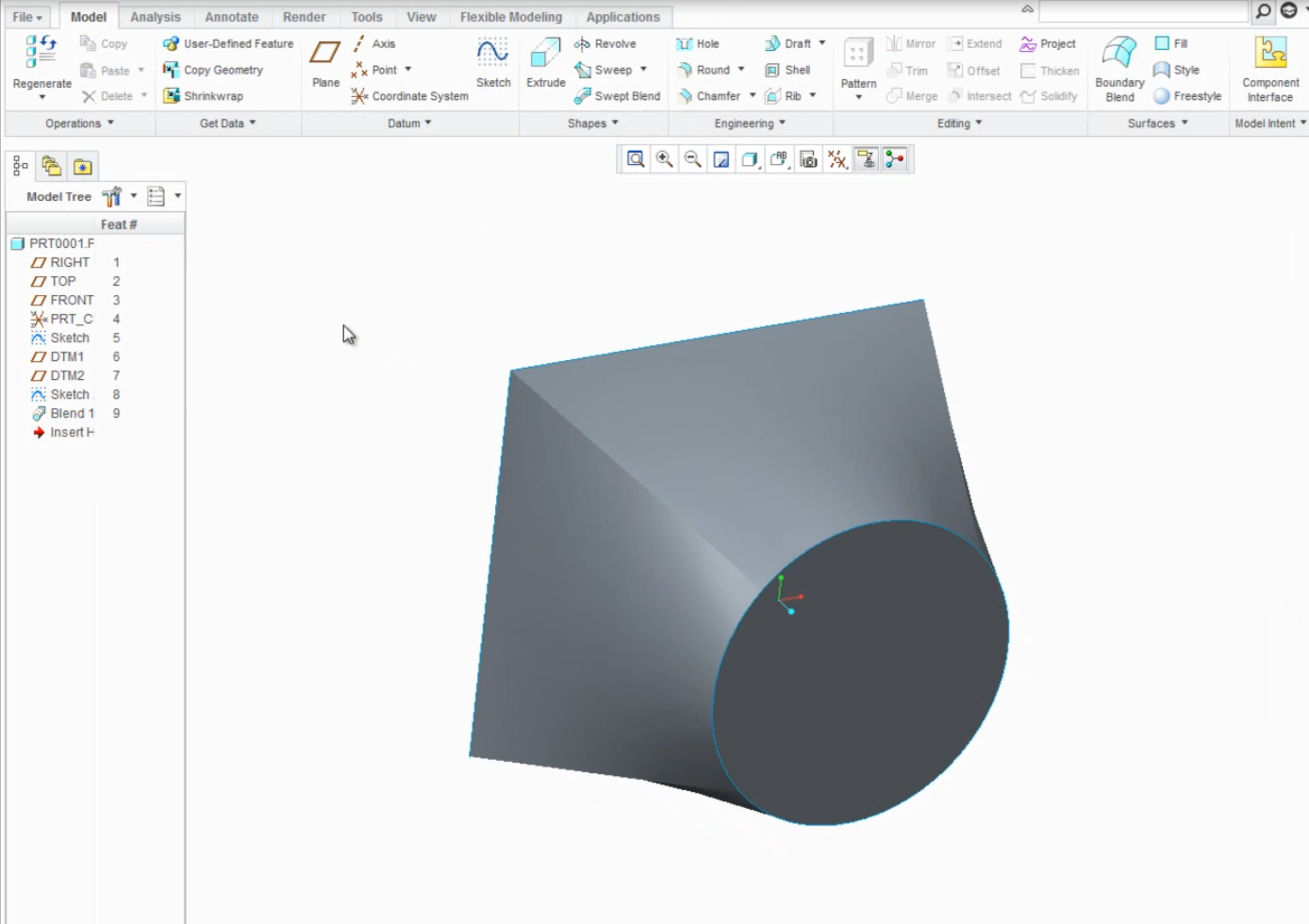Open the Sweep tool dropdown arrow
Image resolution: width=1309 pixels, height=924 pixels.
click(644, 70)
